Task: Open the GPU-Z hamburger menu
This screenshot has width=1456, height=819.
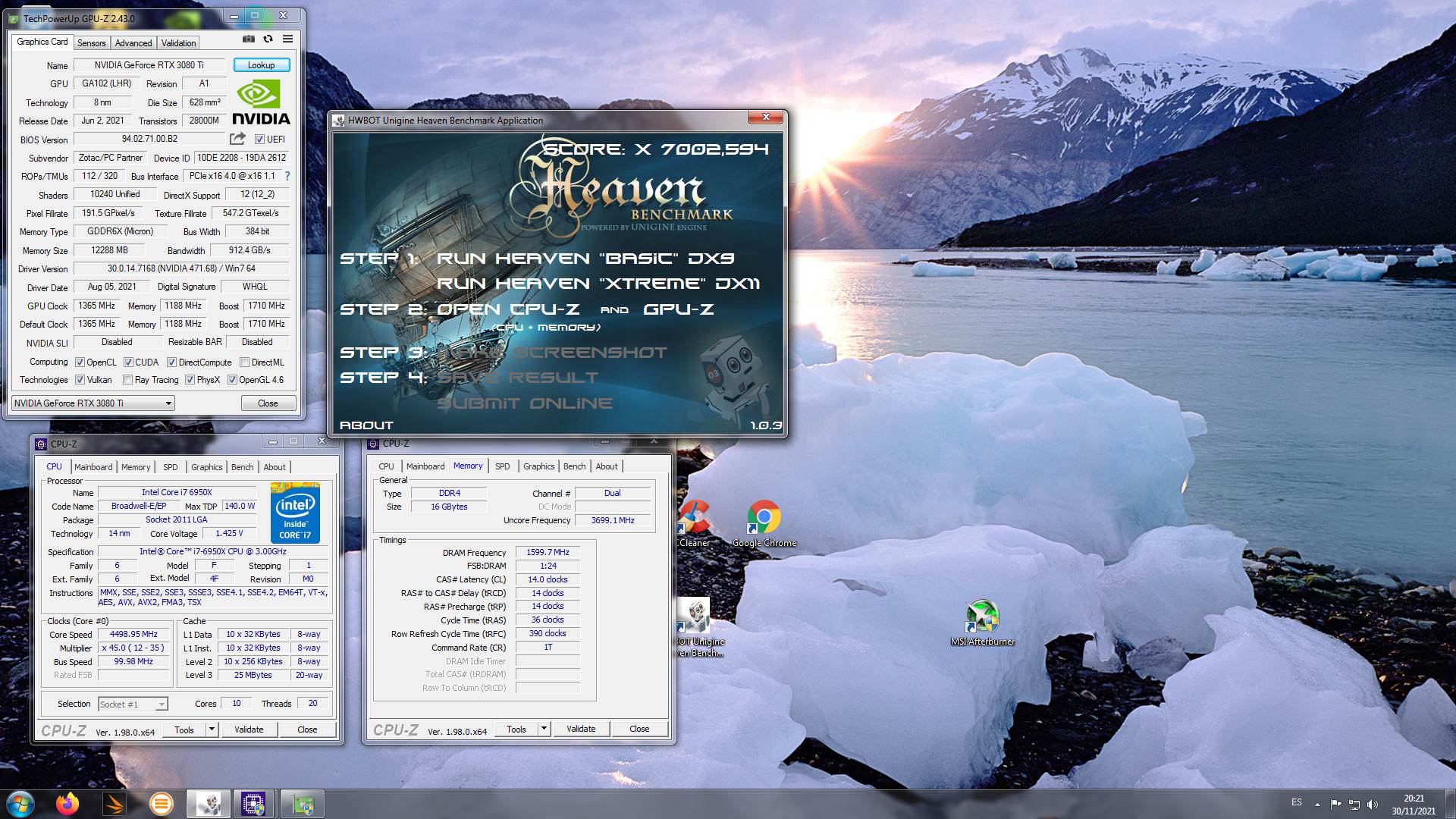Action: 288,39
